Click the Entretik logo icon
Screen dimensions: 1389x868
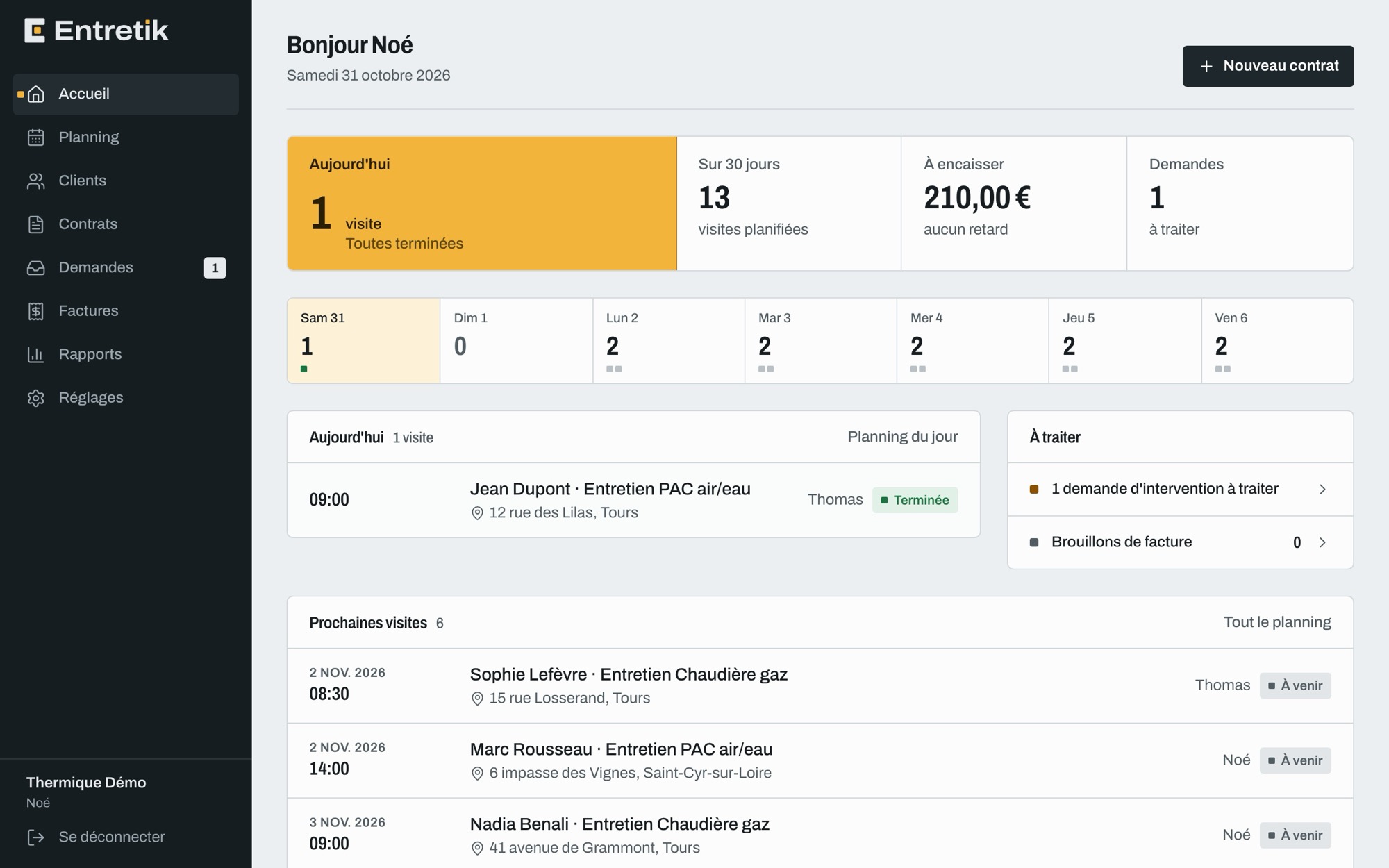[35, 31]
